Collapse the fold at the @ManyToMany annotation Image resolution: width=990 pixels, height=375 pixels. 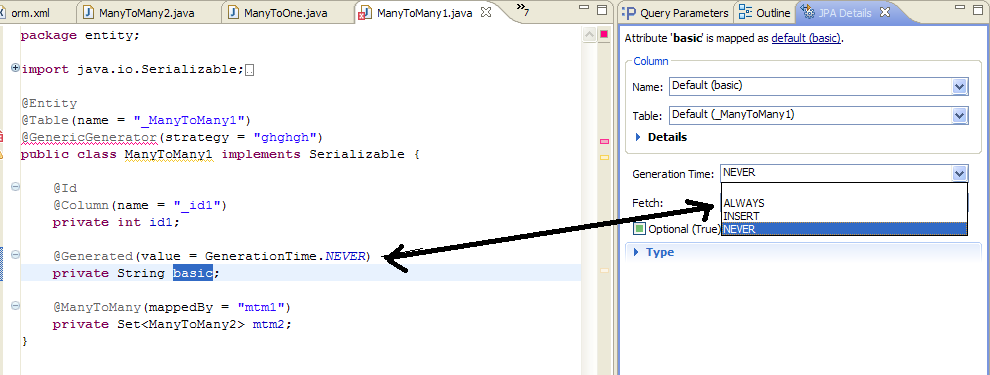(x=15, y=306)
